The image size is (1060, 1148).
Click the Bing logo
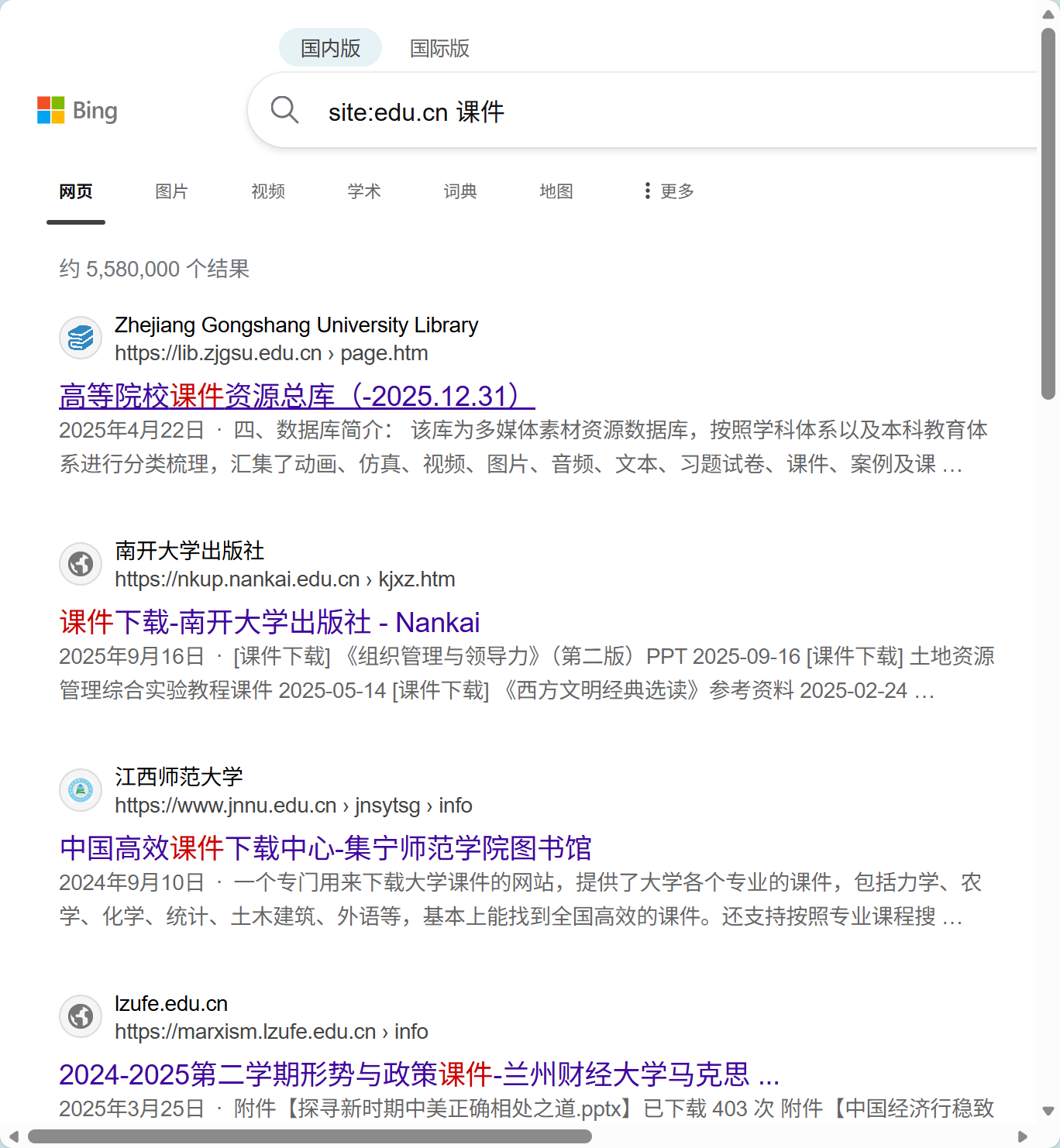point(77,111)
